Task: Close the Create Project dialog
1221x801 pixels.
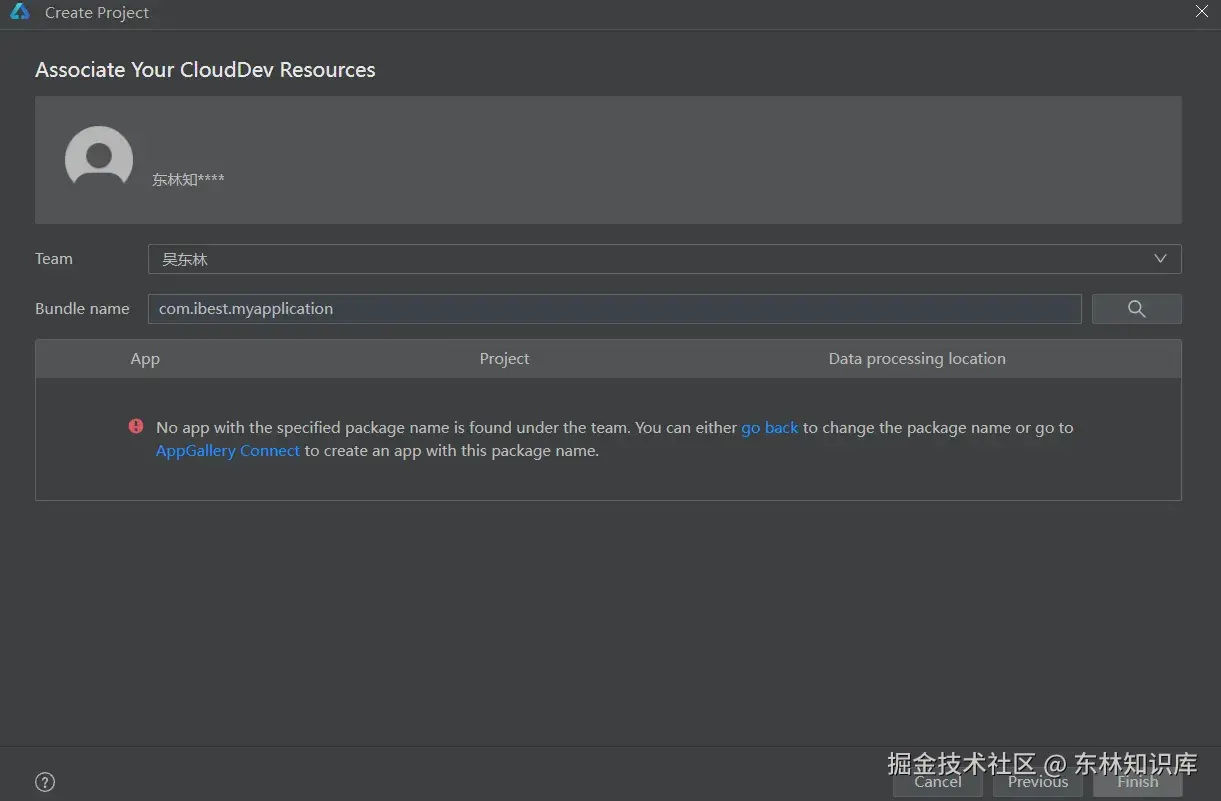Action: (x=1202, y=11)
